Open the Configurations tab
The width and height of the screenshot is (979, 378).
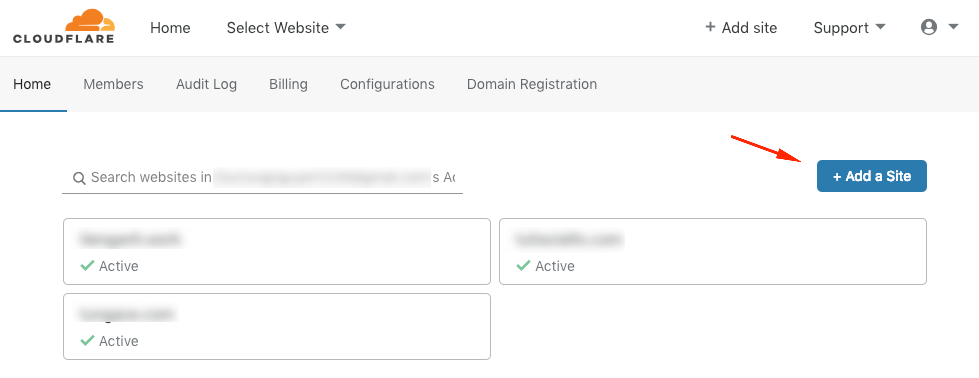[387, 84]
